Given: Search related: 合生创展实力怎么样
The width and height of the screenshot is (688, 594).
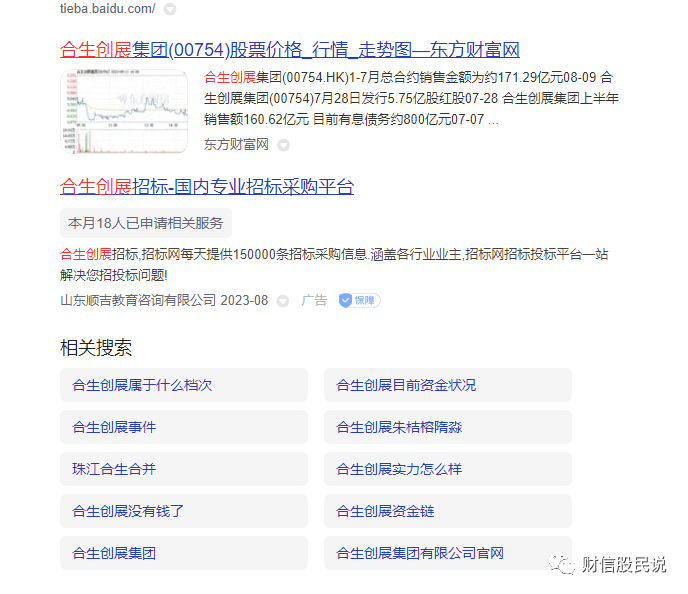Looking at the screenshot, I should pos(448,469).
